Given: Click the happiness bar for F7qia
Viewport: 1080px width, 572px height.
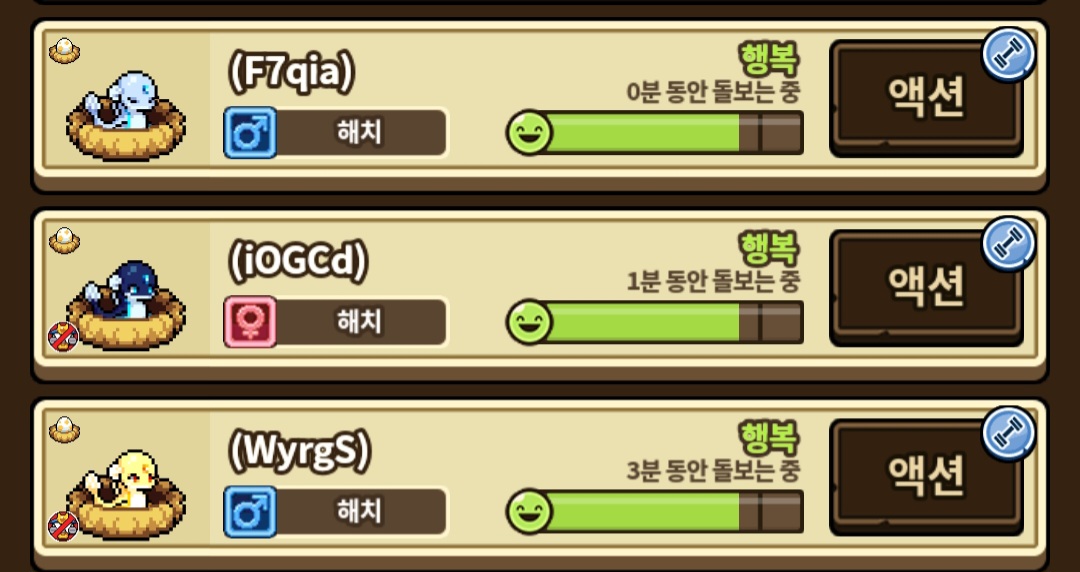Looking at the screenshot, I should click(655, 132).
